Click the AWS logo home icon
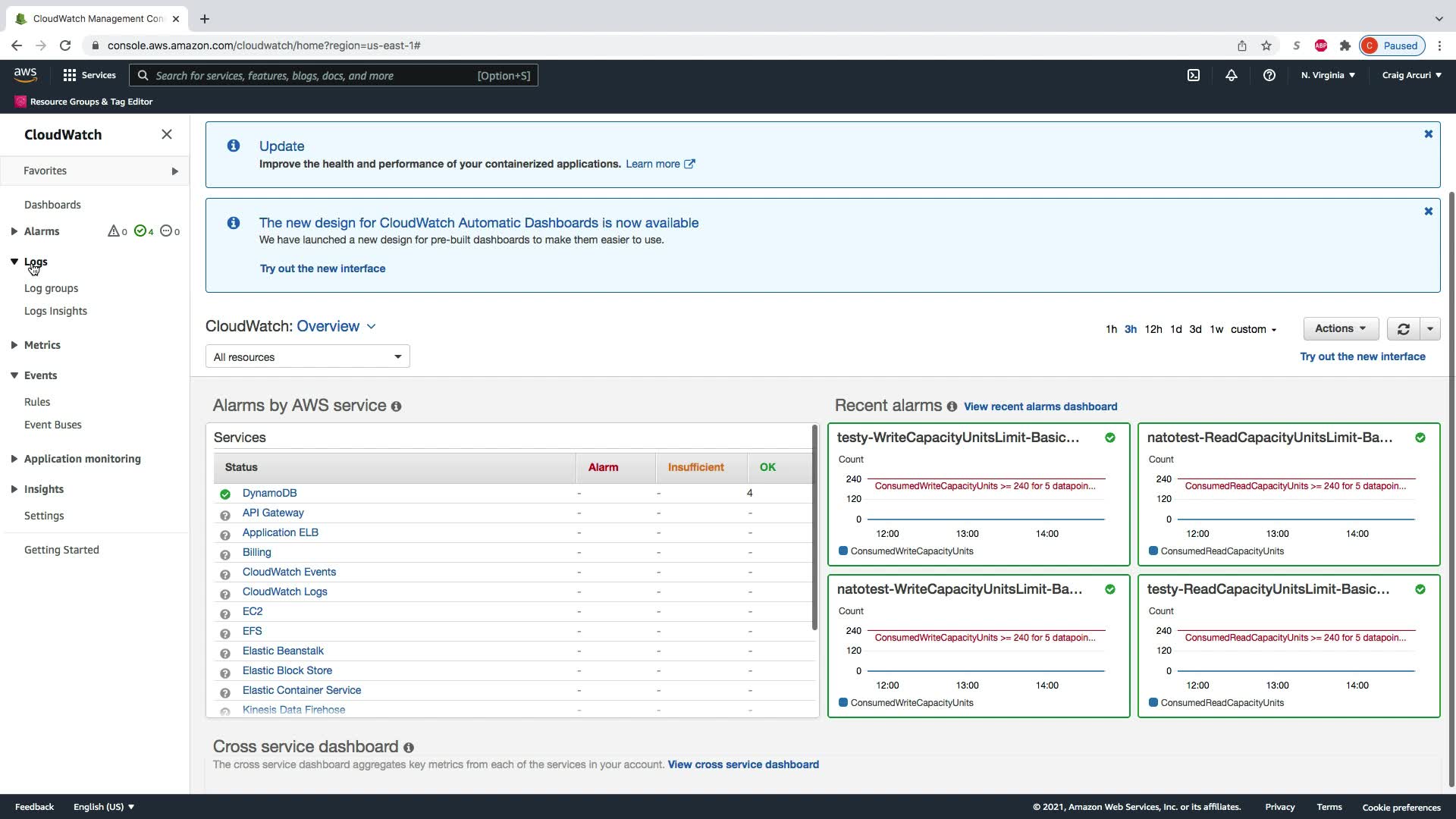Screen dimensions: 1456x819 click(25, 74)
